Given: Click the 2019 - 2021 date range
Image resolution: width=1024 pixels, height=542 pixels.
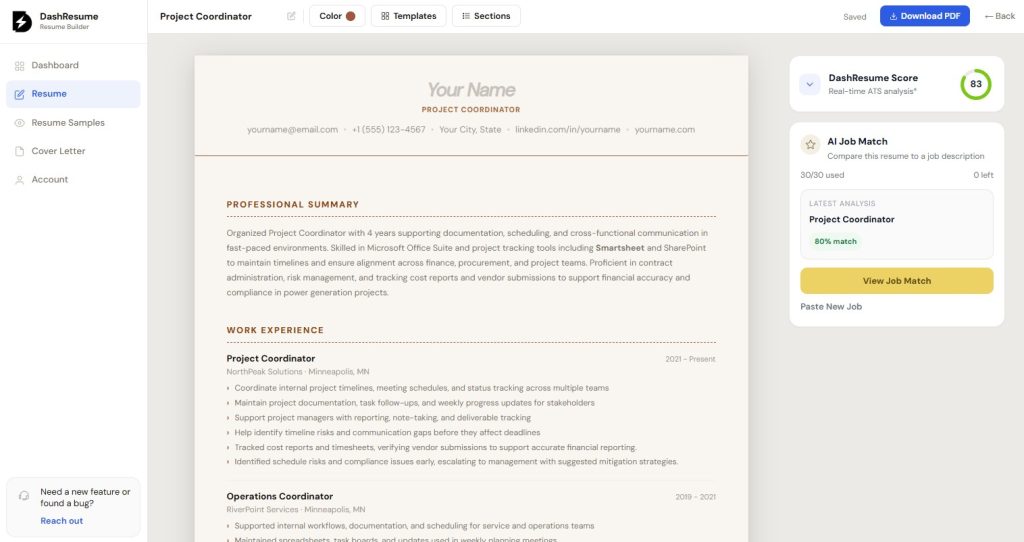Looking at the screenshot, I should pos(696,497).
